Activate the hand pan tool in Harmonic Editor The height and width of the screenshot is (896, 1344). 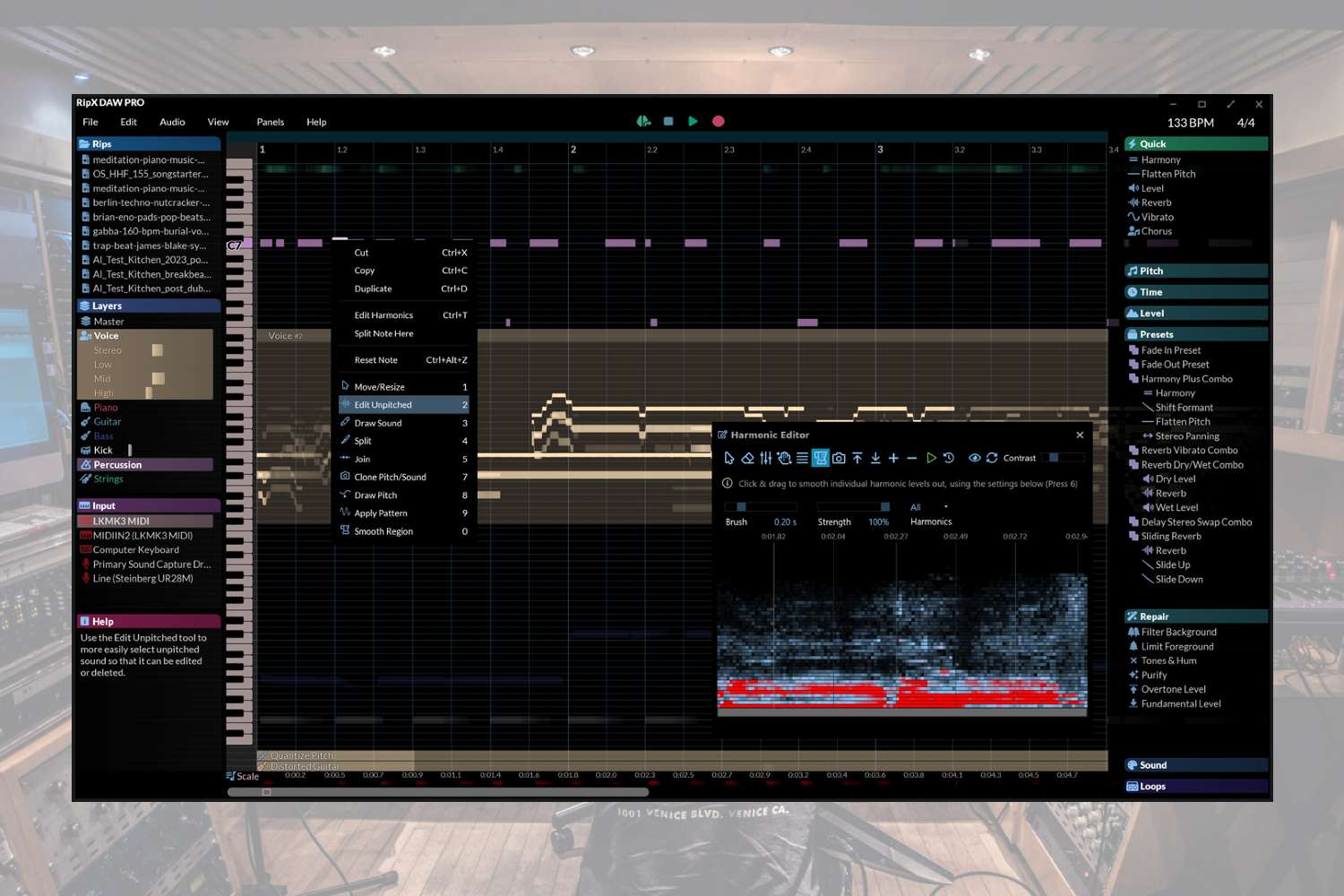(785, 458)
